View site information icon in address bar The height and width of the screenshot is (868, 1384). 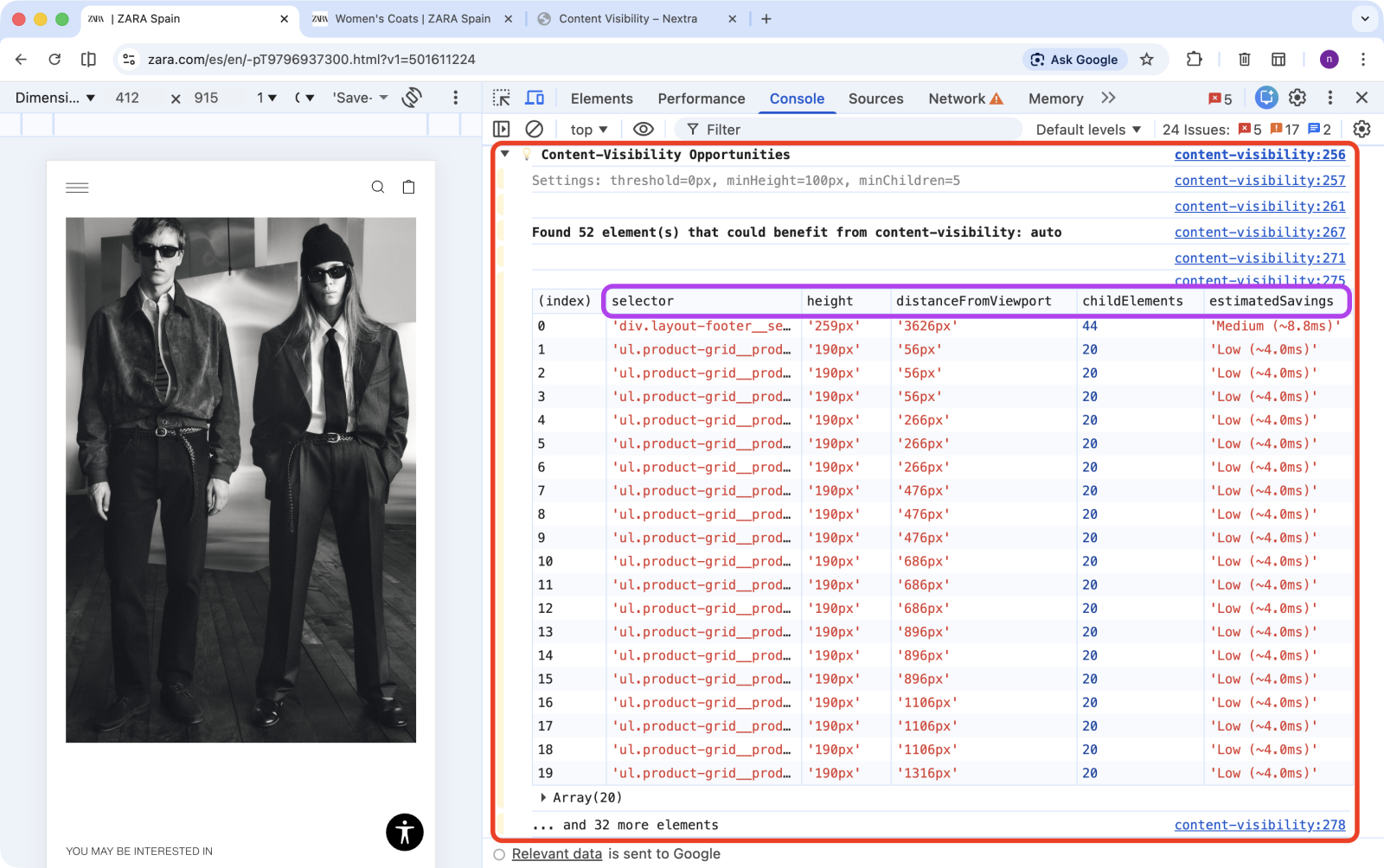[x=129, y=60]
